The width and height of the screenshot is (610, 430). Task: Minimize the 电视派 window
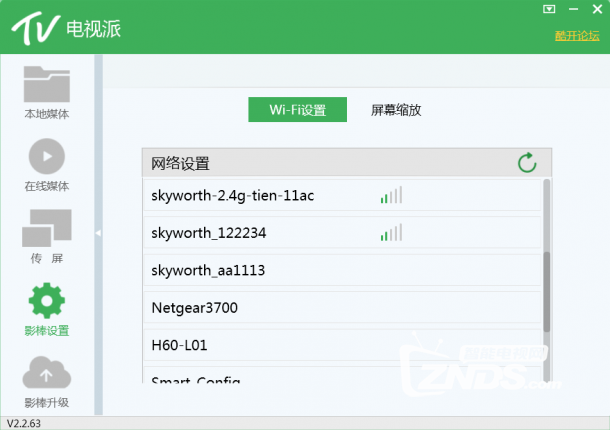coord(573,9)
